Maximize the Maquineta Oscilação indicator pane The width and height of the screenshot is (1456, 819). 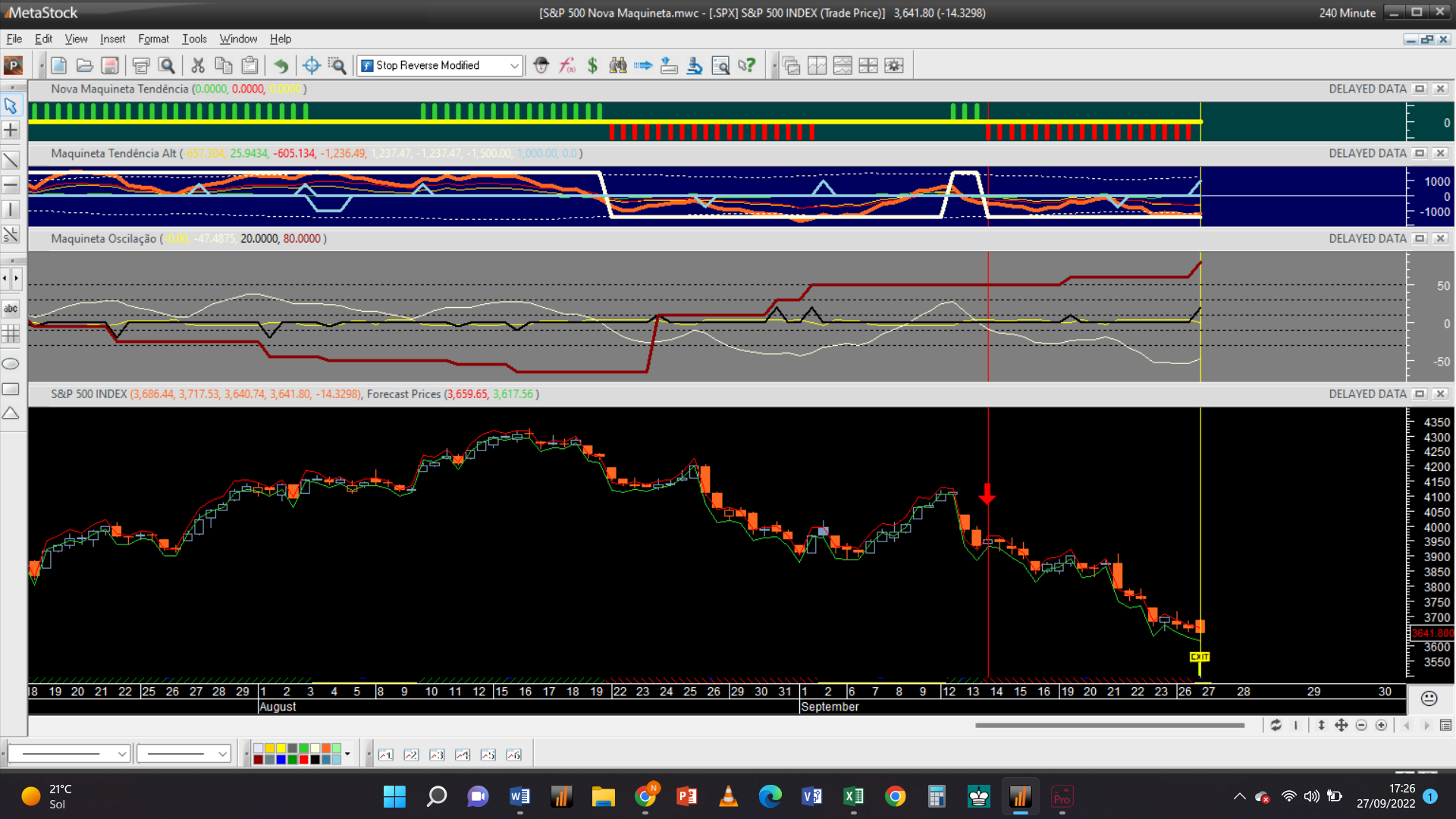click(x=1420, y=239)
